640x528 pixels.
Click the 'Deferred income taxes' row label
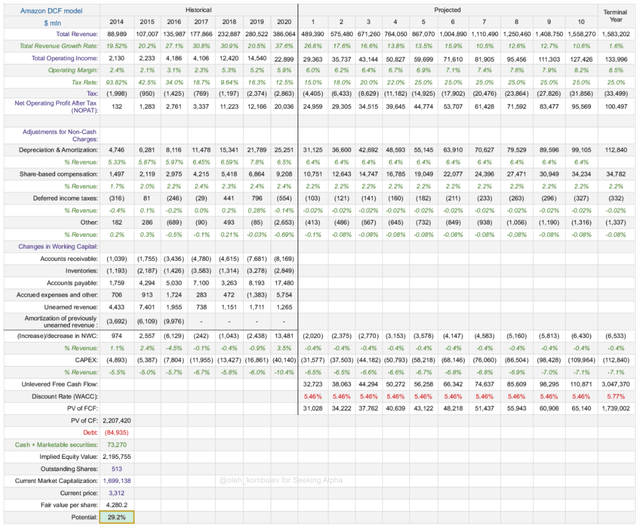coord(65,198)
